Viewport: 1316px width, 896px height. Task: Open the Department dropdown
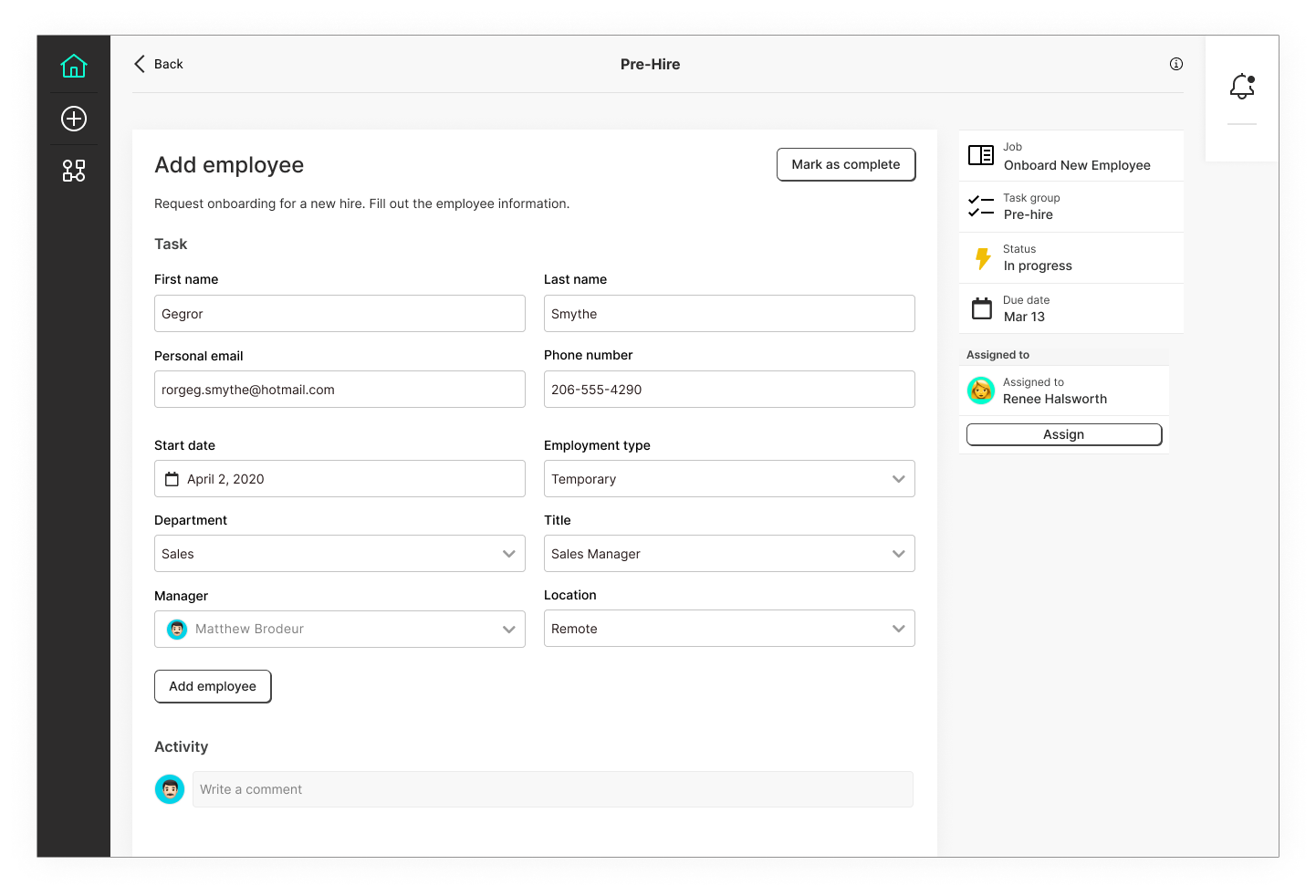(x=339, y=554)
